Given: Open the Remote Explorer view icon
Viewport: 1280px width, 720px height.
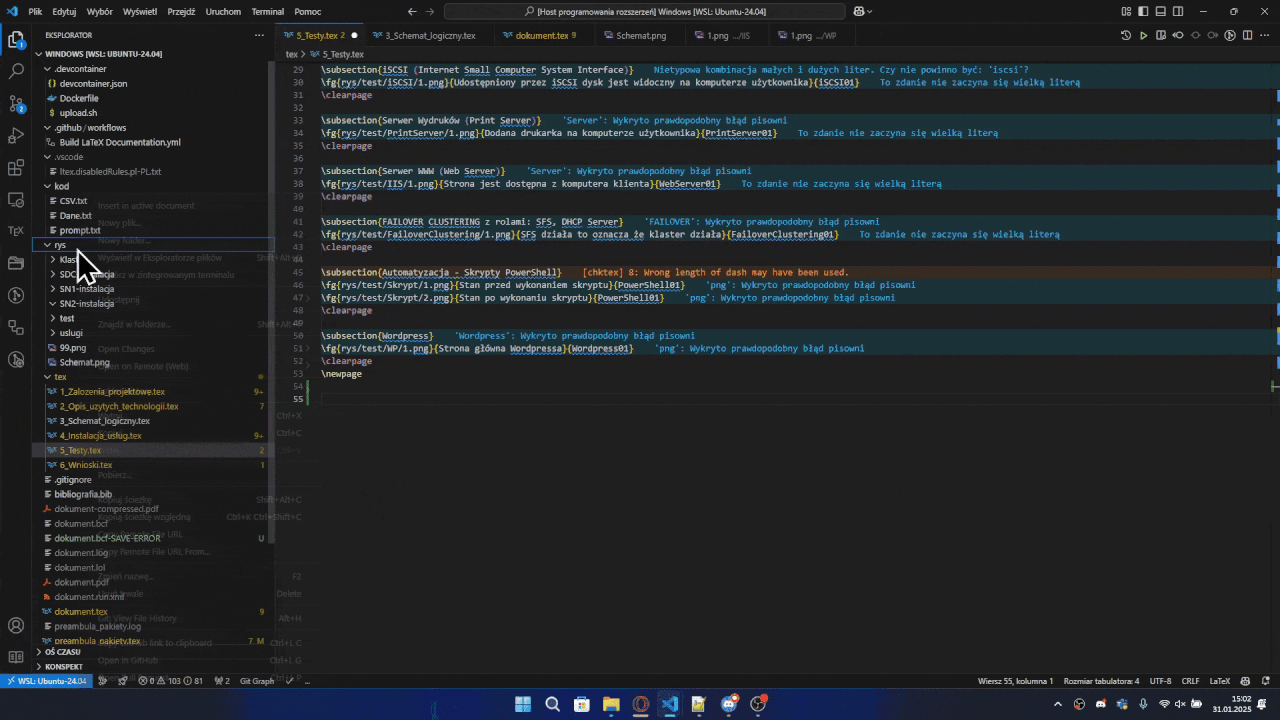Looking at the screenshot, I should tap(16, 200).
